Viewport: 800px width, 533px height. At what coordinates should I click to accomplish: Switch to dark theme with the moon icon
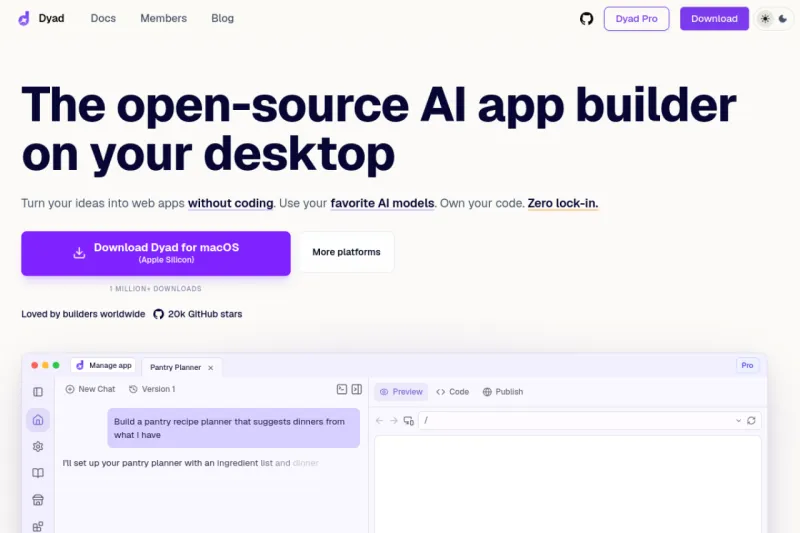tap(783, 19)
